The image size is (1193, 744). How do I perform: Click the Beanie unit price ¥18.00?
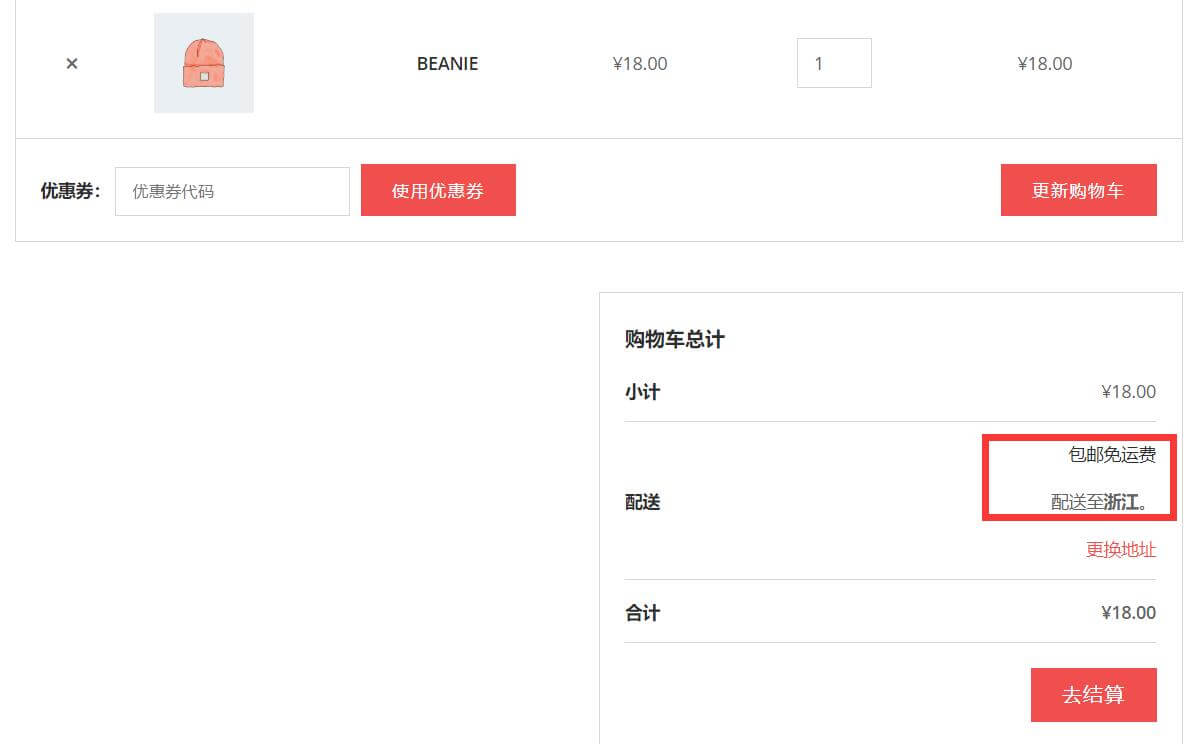640,64
